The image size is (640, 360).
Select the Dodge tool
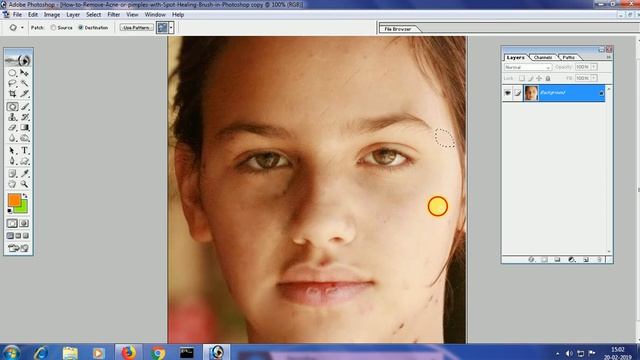coord(24,138)
